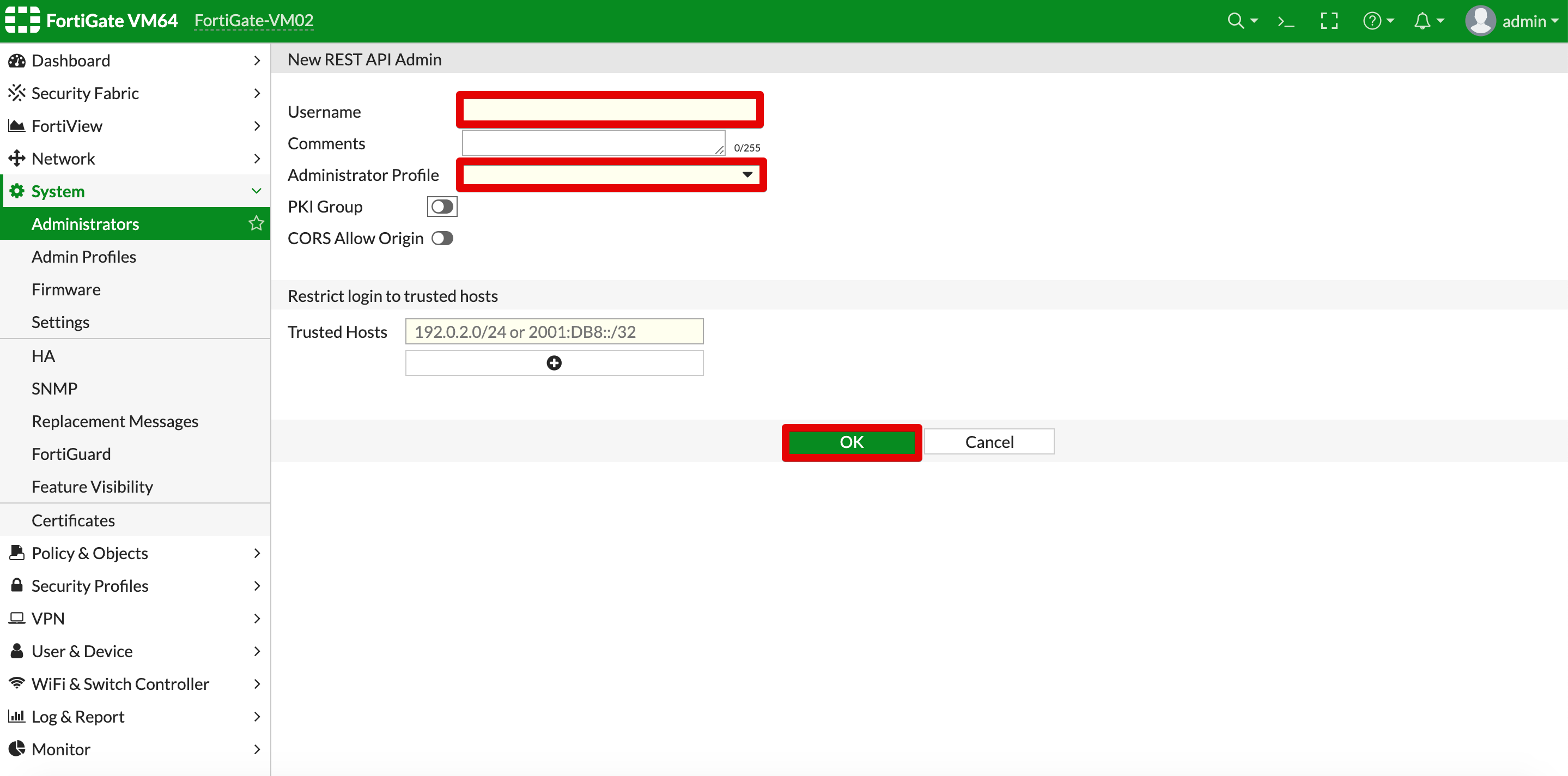Go to Admin Profiles page

coord(84,257)
